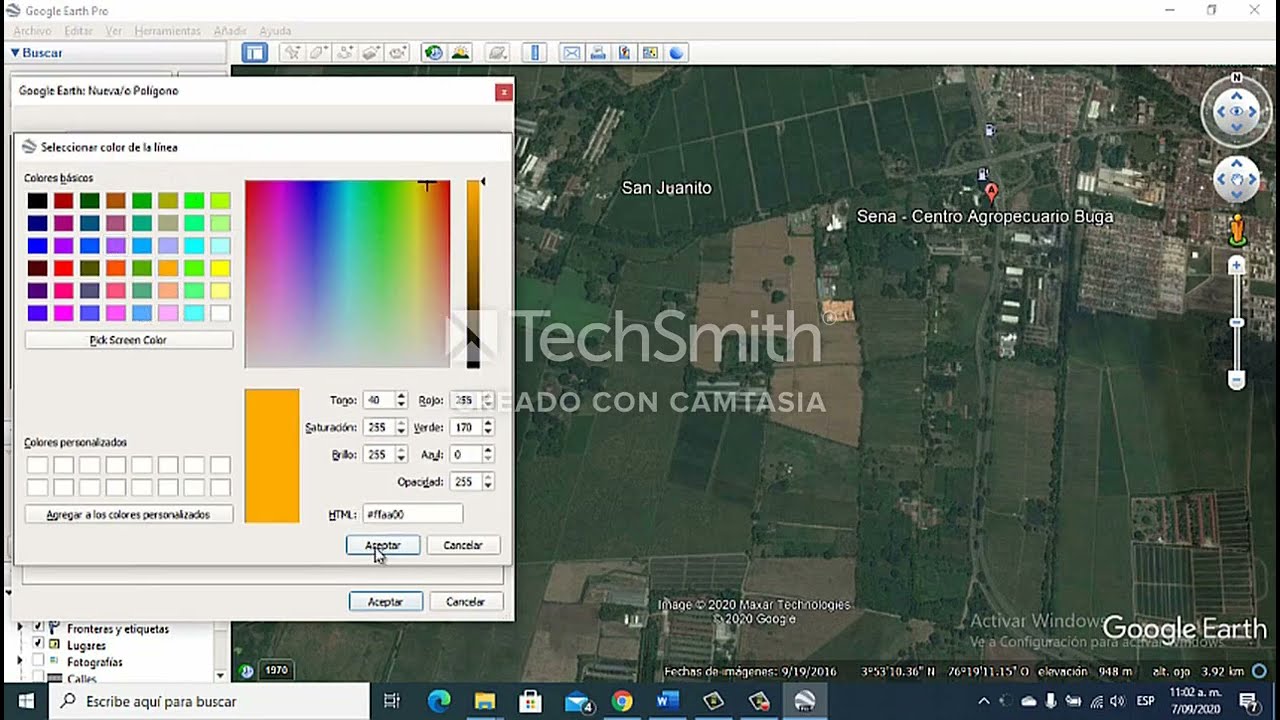Click the layers panel scroll down arrow
The width and height of the screenshot is (1280, 720).
(x=220, y=676)
